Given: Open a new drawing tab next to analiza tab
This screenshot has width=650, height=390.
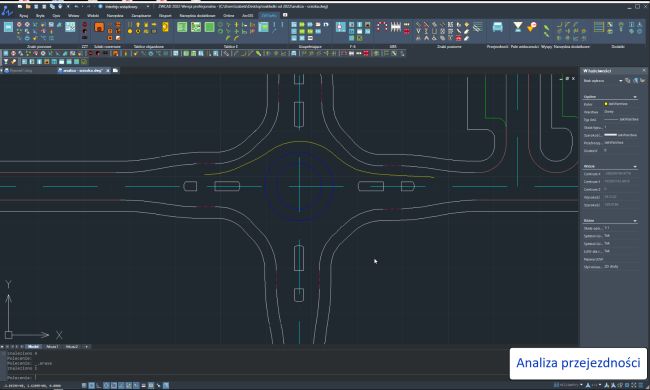Looking at the screenshot, I should coord(116,70).
